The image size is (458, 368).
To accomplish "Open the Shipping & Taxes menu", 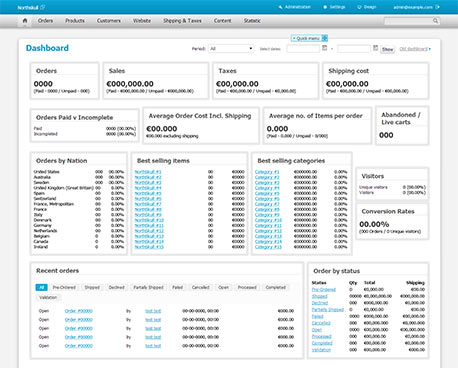I will [x=182, y=21].
